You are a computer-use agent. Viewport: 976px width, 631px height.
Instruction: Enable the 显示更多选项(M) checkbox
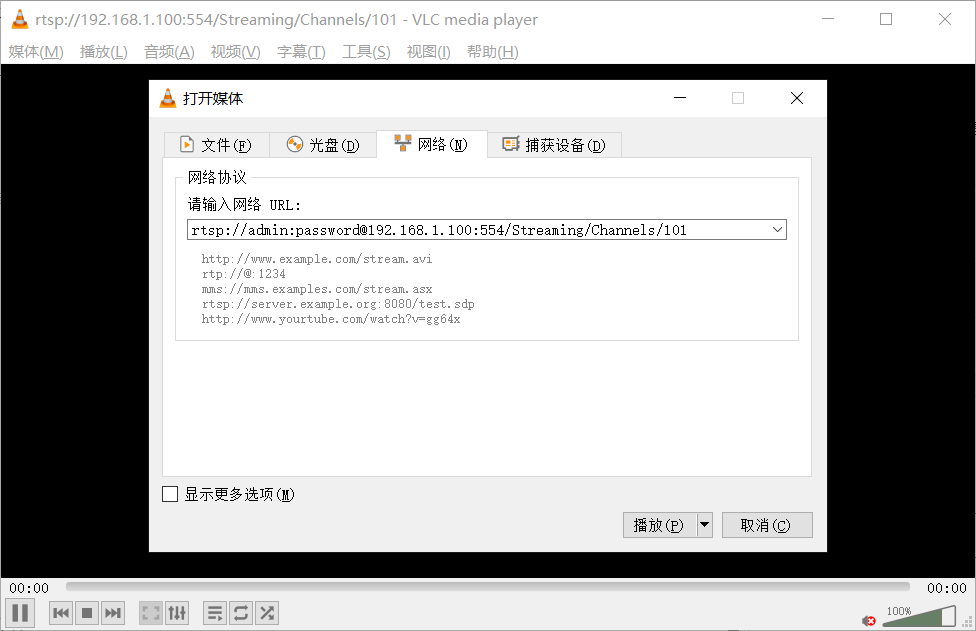click(170, 494)
